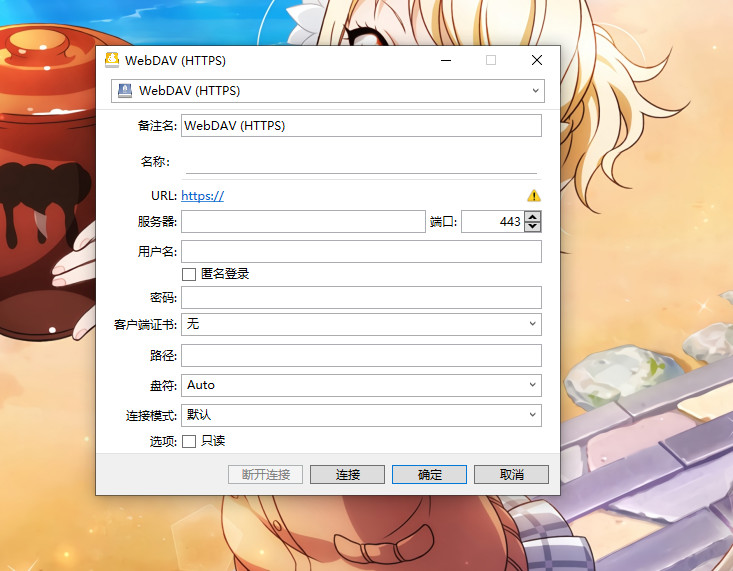Viewport: 733px width, 571px height.
Task: Click the WebDAV drive icon in the top combo box
Action: coord(125,90)
